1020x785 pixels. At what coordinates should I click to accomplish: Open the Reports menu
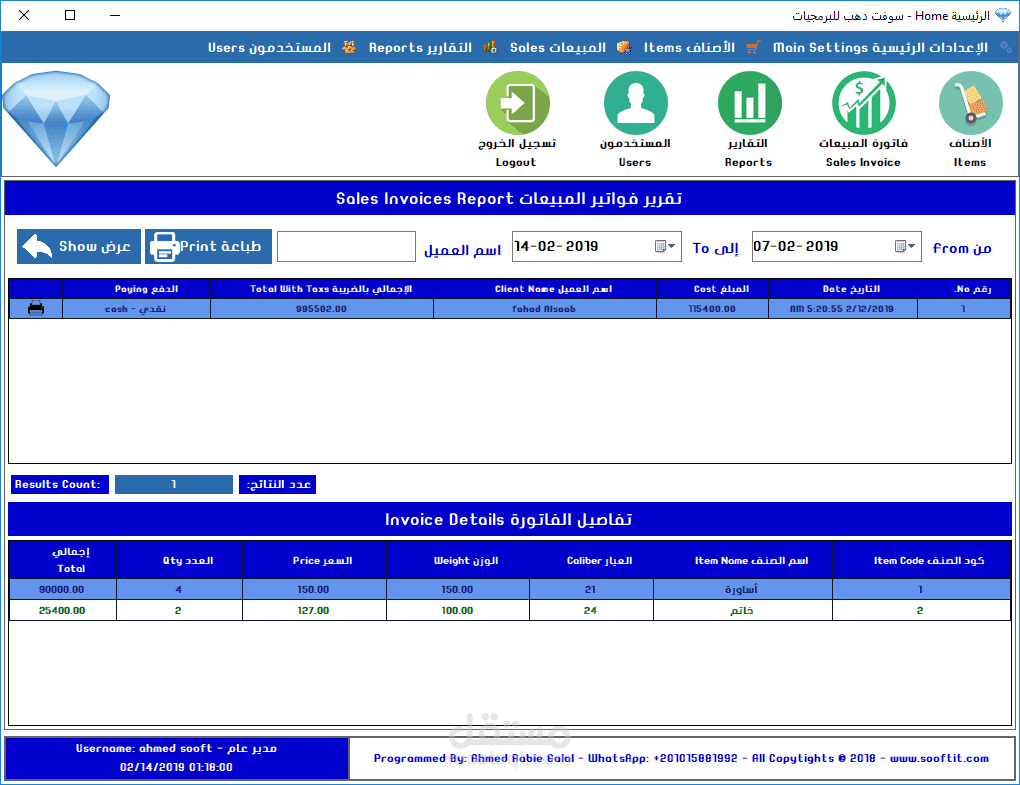coord(420,47)
